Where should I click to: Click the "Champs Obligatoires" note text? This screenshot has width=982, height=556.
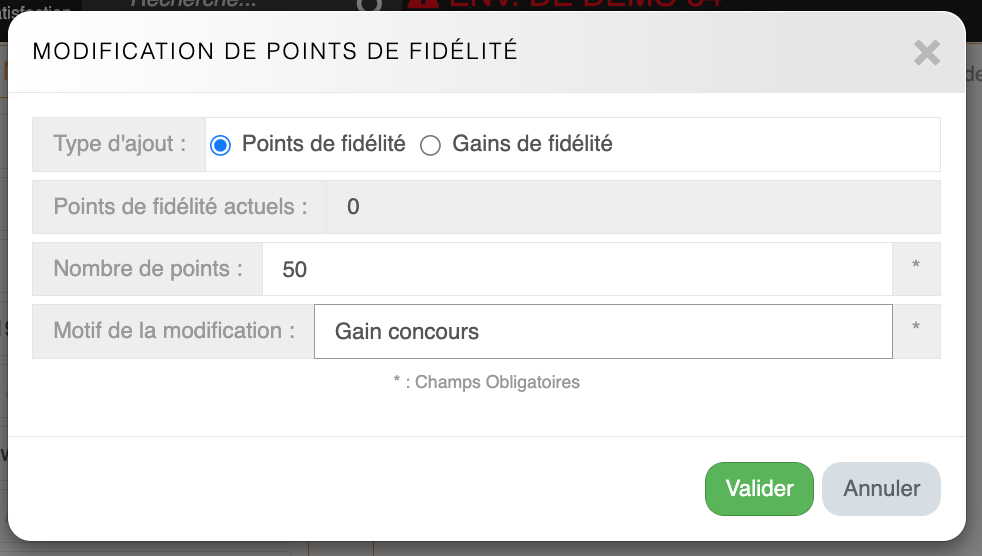tap(496, 382)
